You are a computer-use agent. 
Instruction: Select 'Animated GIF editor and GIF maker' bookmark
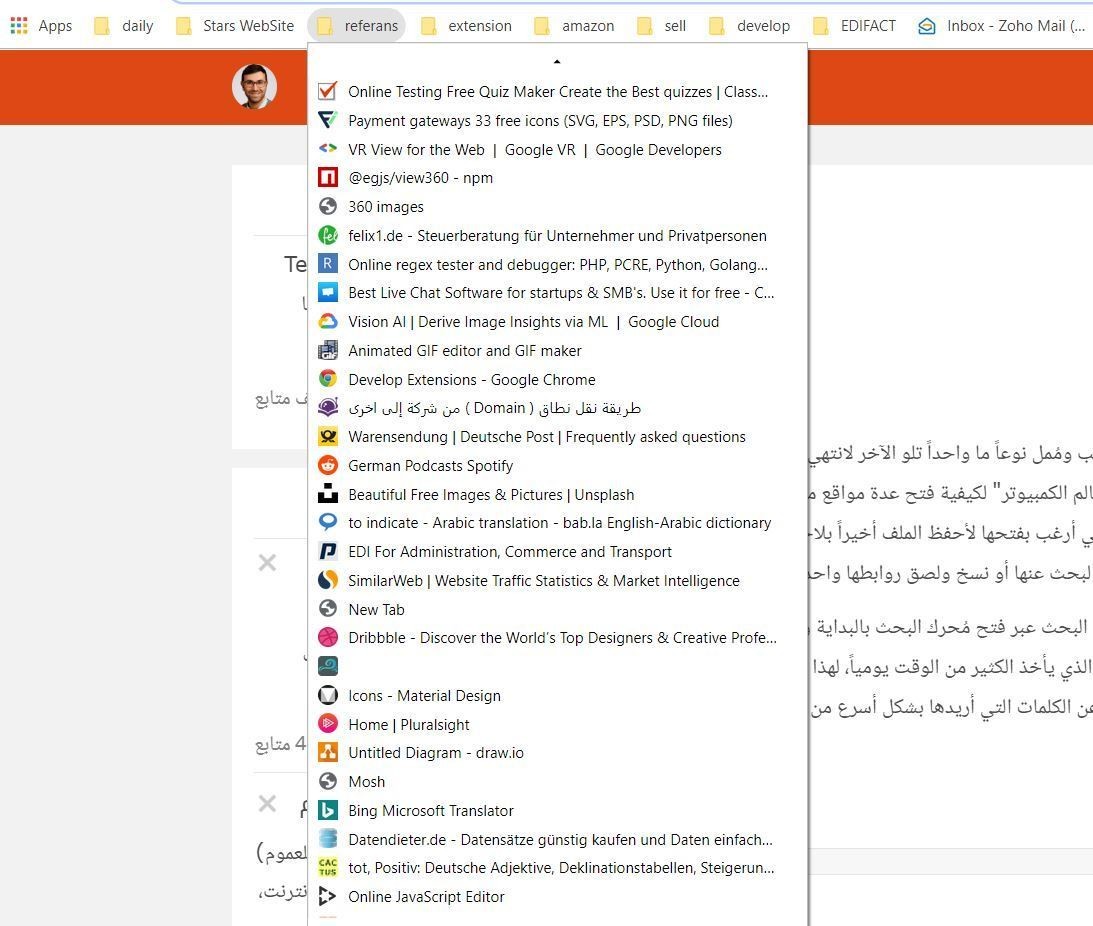(x=464, y=351)
